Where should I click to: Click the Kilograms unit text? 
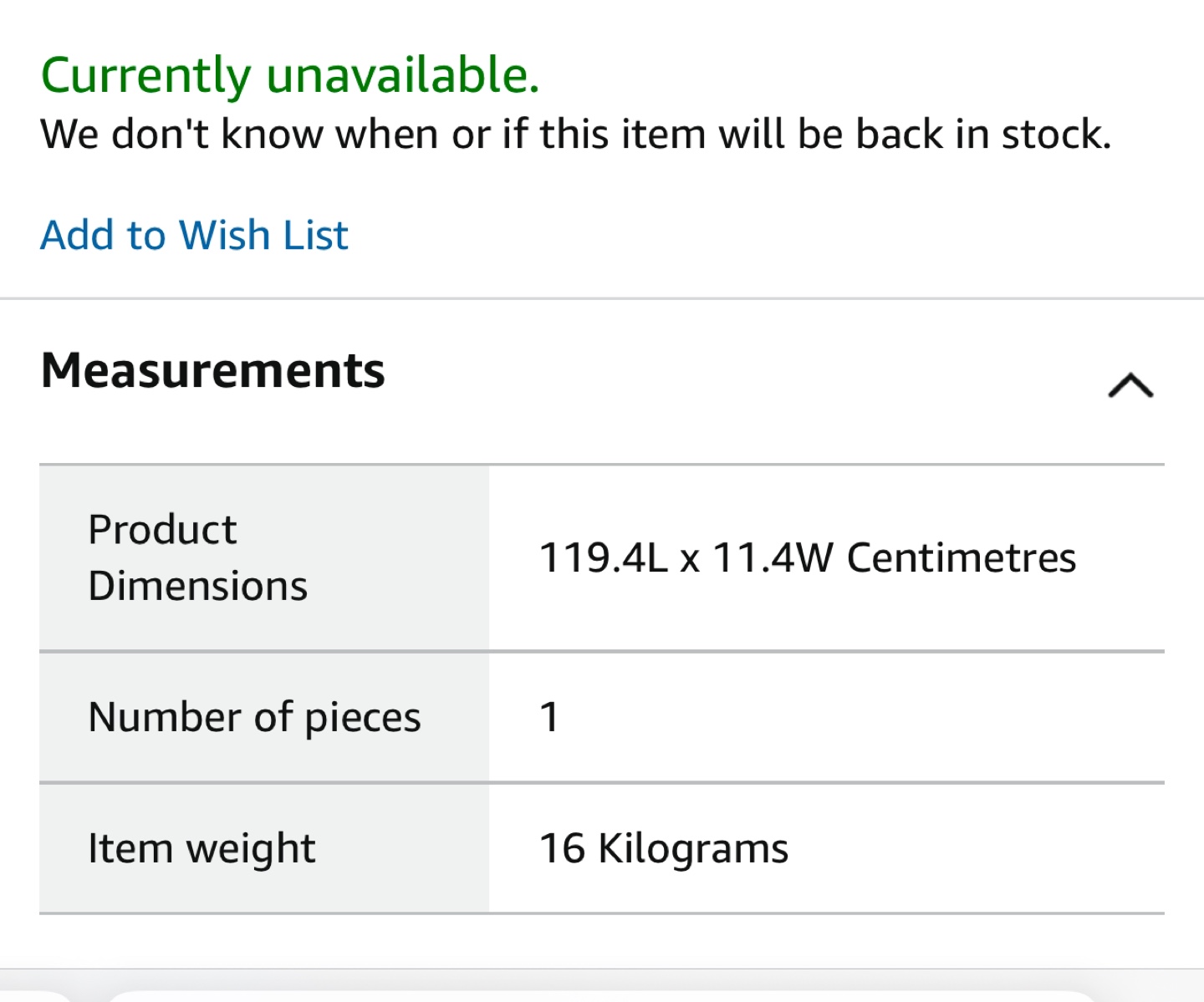point(693,848)
